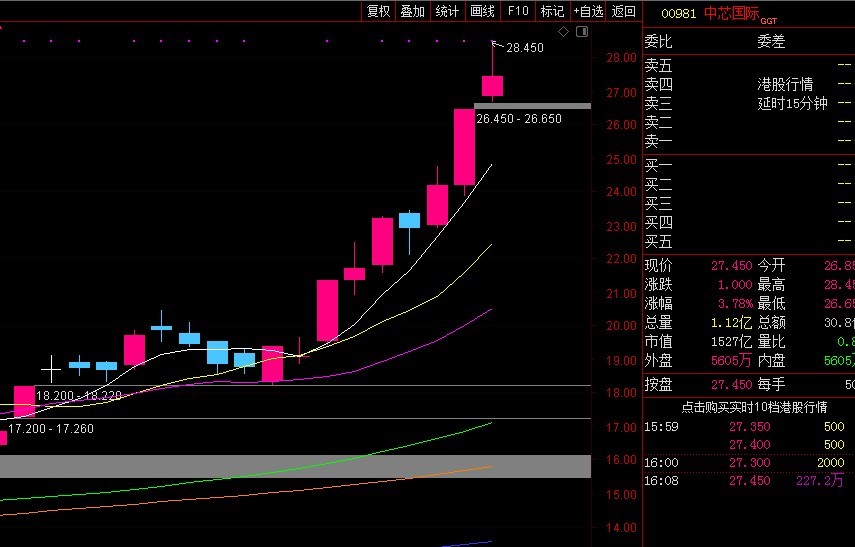Viewport: 855px width, 547px height.
Task: Click the 市值 value 1527亿
Action: pyautogui.click(x=731, y=341)
